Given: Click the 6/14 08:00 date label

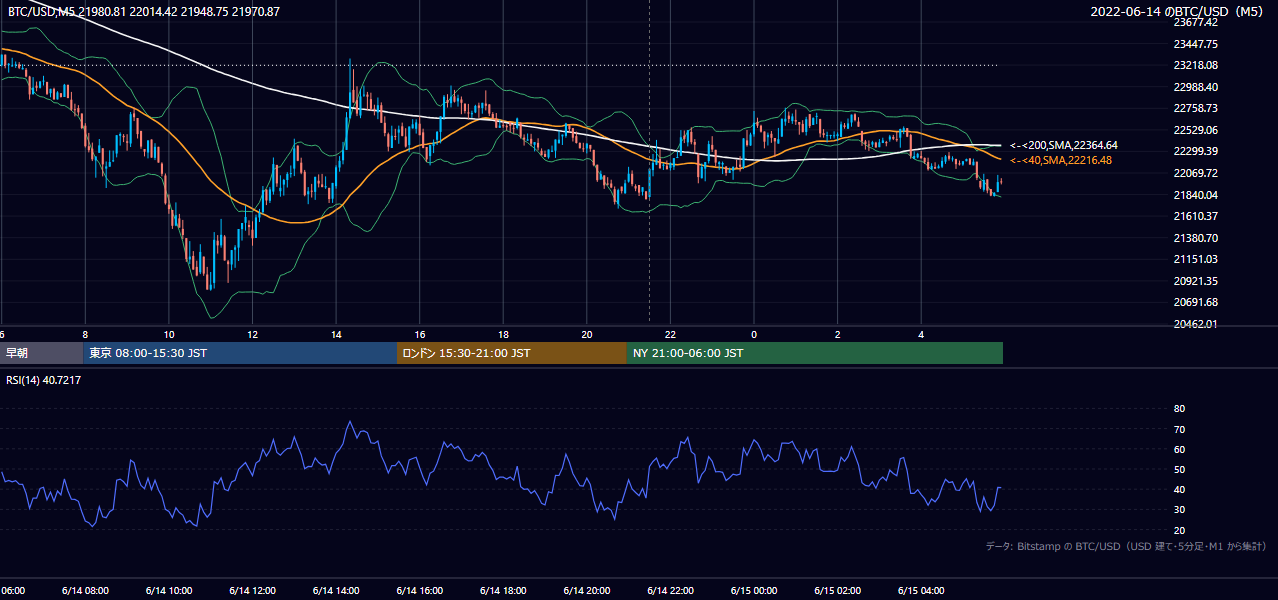Looking at the screenshot, I should pos(84,591).
